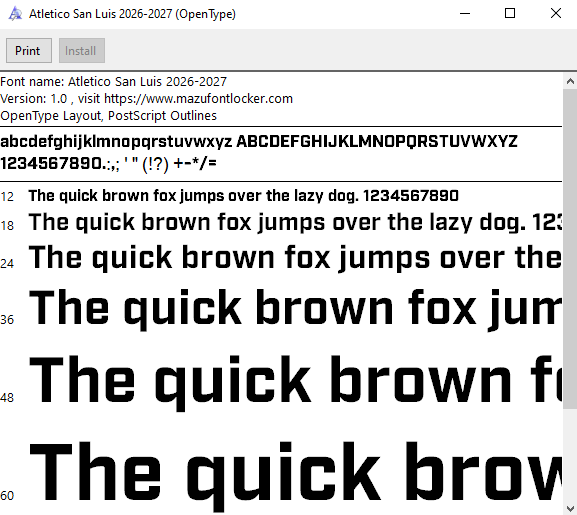Click the 60 size label
The width and height of the screenshot is (577, 515).
[7, 496]
